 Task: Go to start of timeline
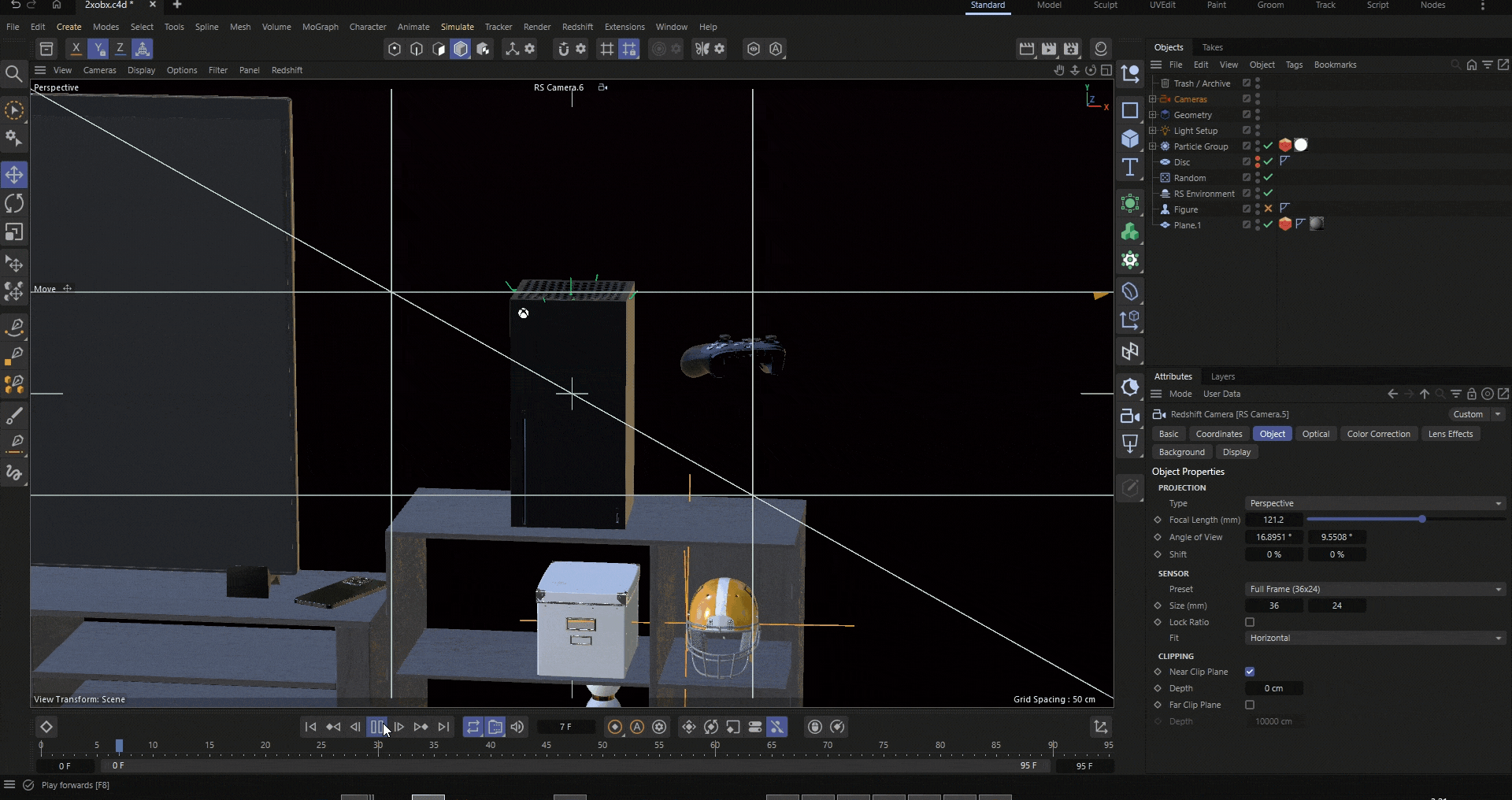point(310,727)
